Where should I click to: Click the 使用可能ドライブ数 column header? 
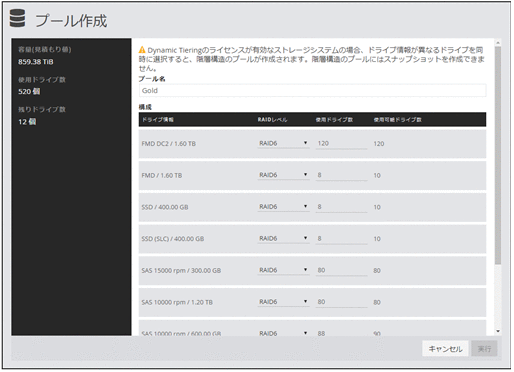(398, 120)
